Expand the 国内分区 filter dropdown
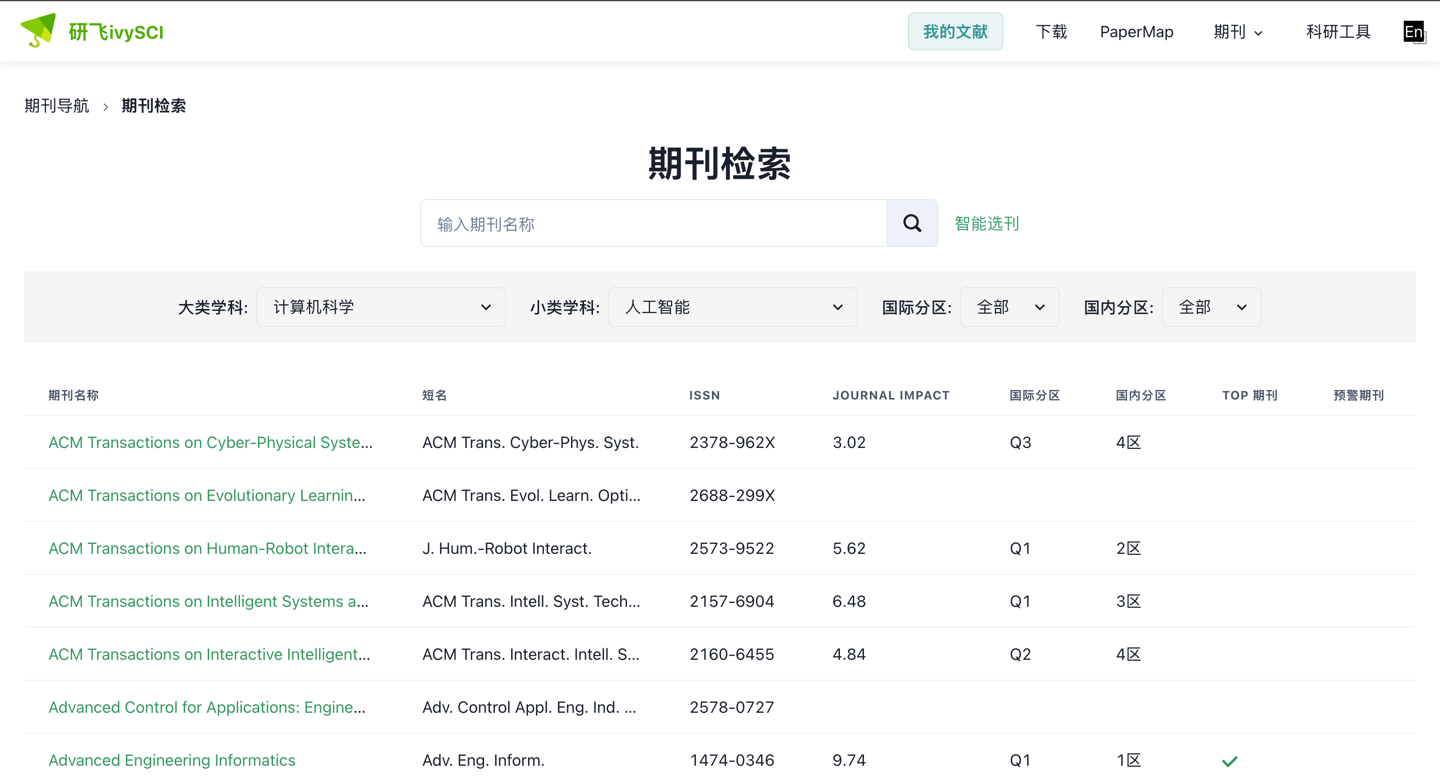1440x779 pixels. tap(1211, 307)
